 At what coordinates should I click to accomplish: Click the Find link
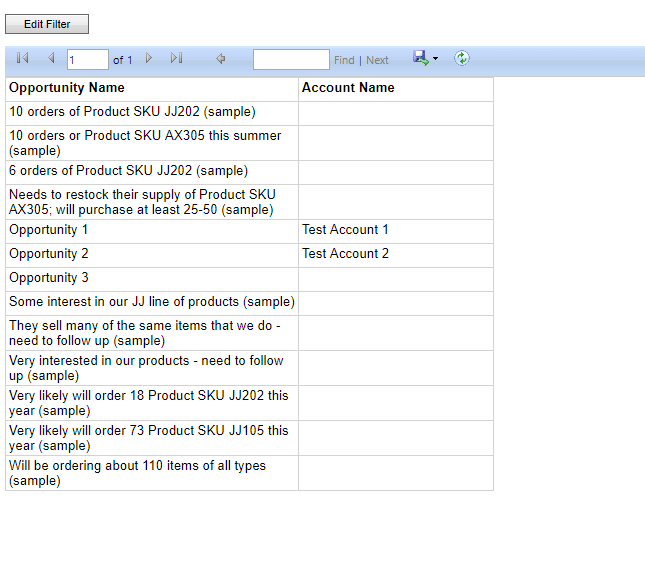tap(344, 60)
